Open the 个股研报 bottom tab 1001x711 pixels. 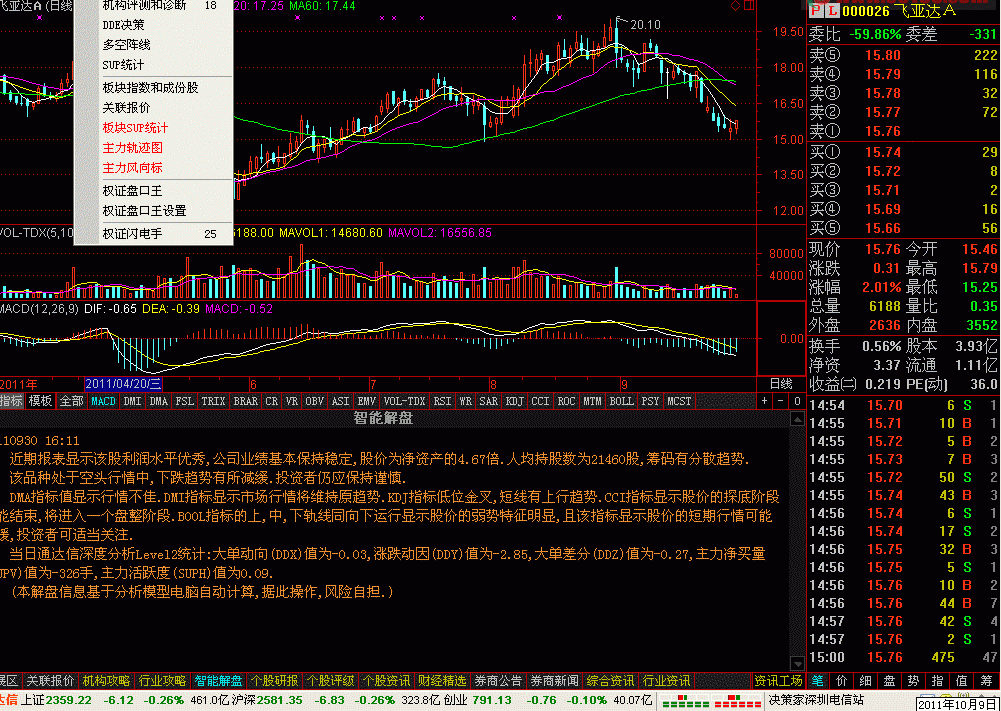pos(275,681)
